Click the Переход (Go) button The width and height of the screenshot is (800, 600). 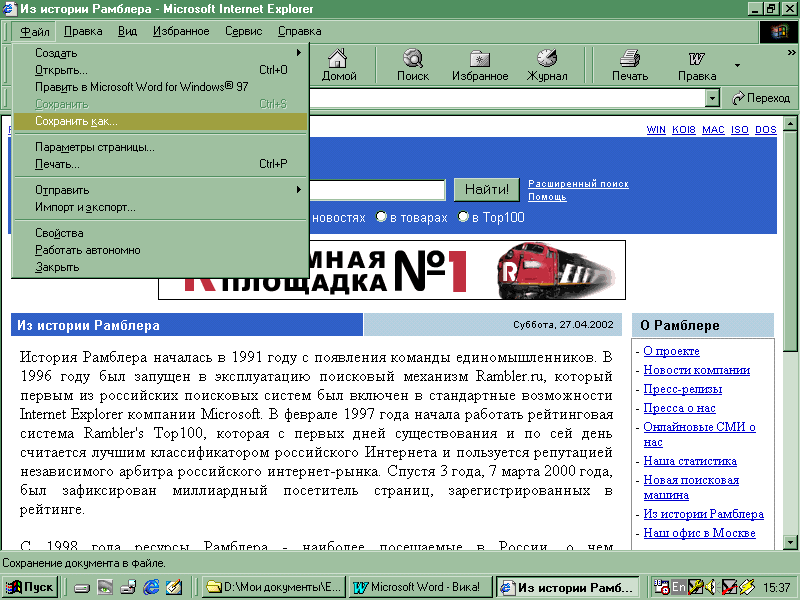761,98
